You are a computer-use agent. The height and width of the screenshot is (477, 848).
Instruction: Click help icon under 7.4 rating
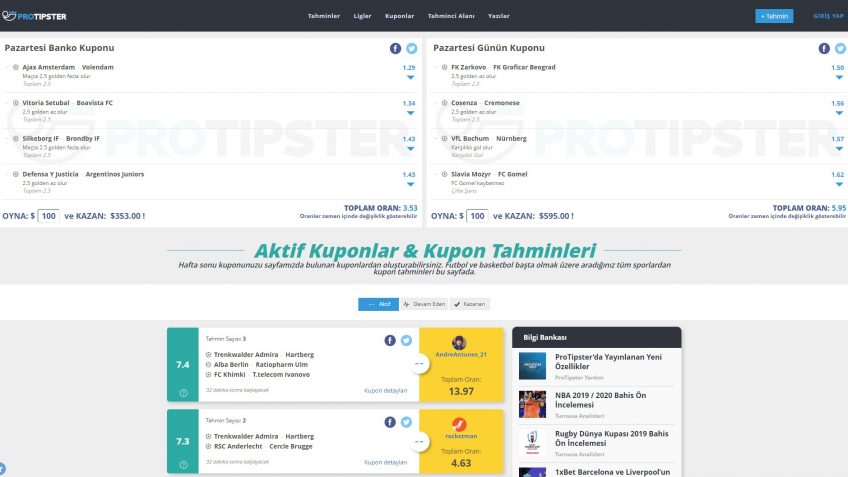[x=183, y=393]
